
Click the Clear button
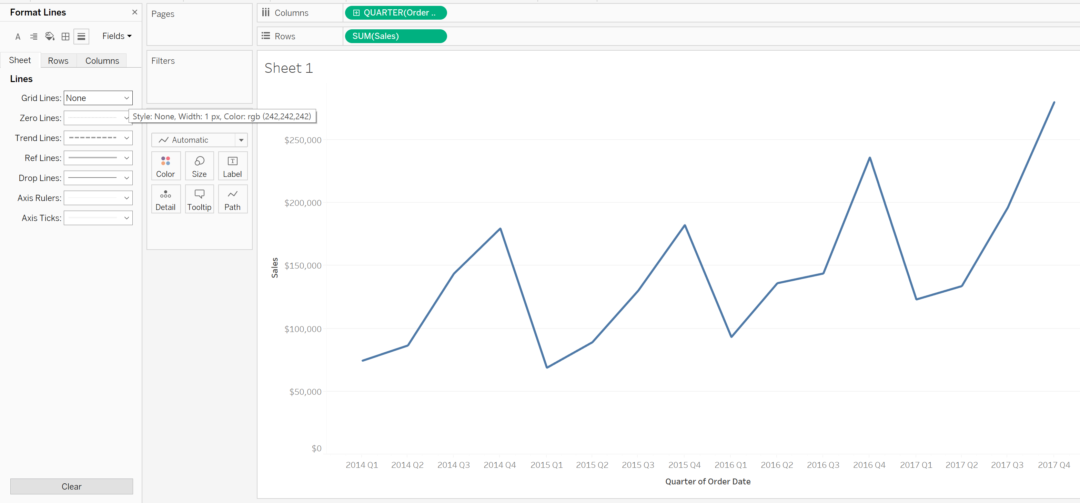pyautogui.click(x=72, y=486)
